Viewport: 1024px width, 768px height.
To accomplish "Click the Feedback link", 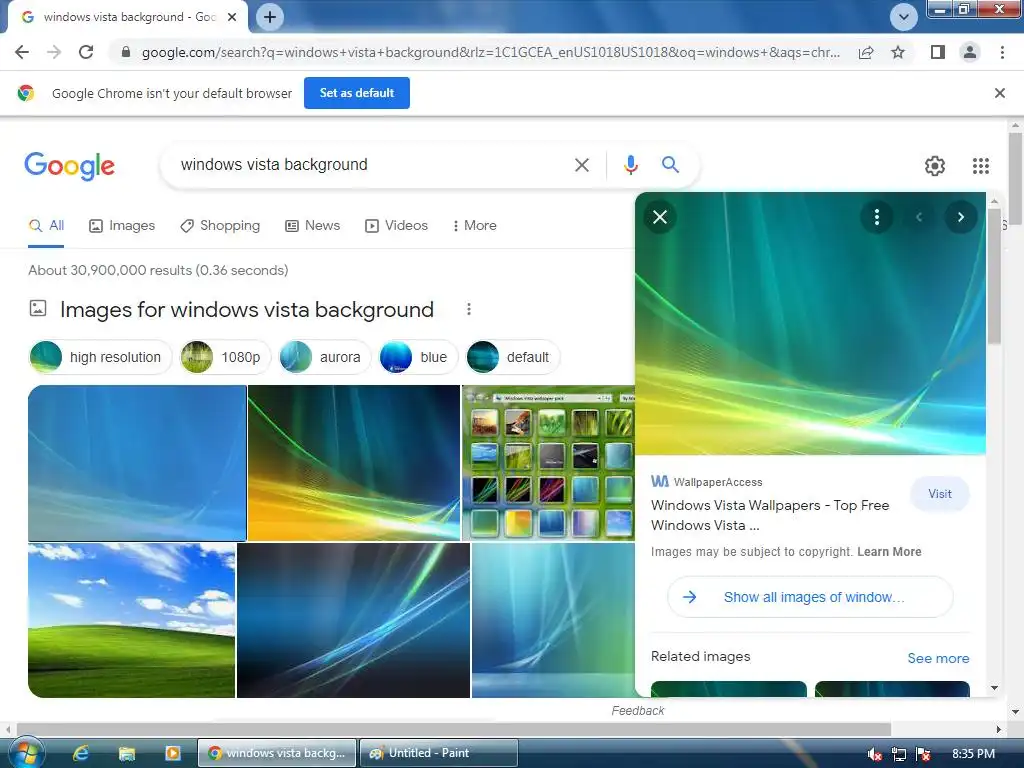I will tap(637, 711).
